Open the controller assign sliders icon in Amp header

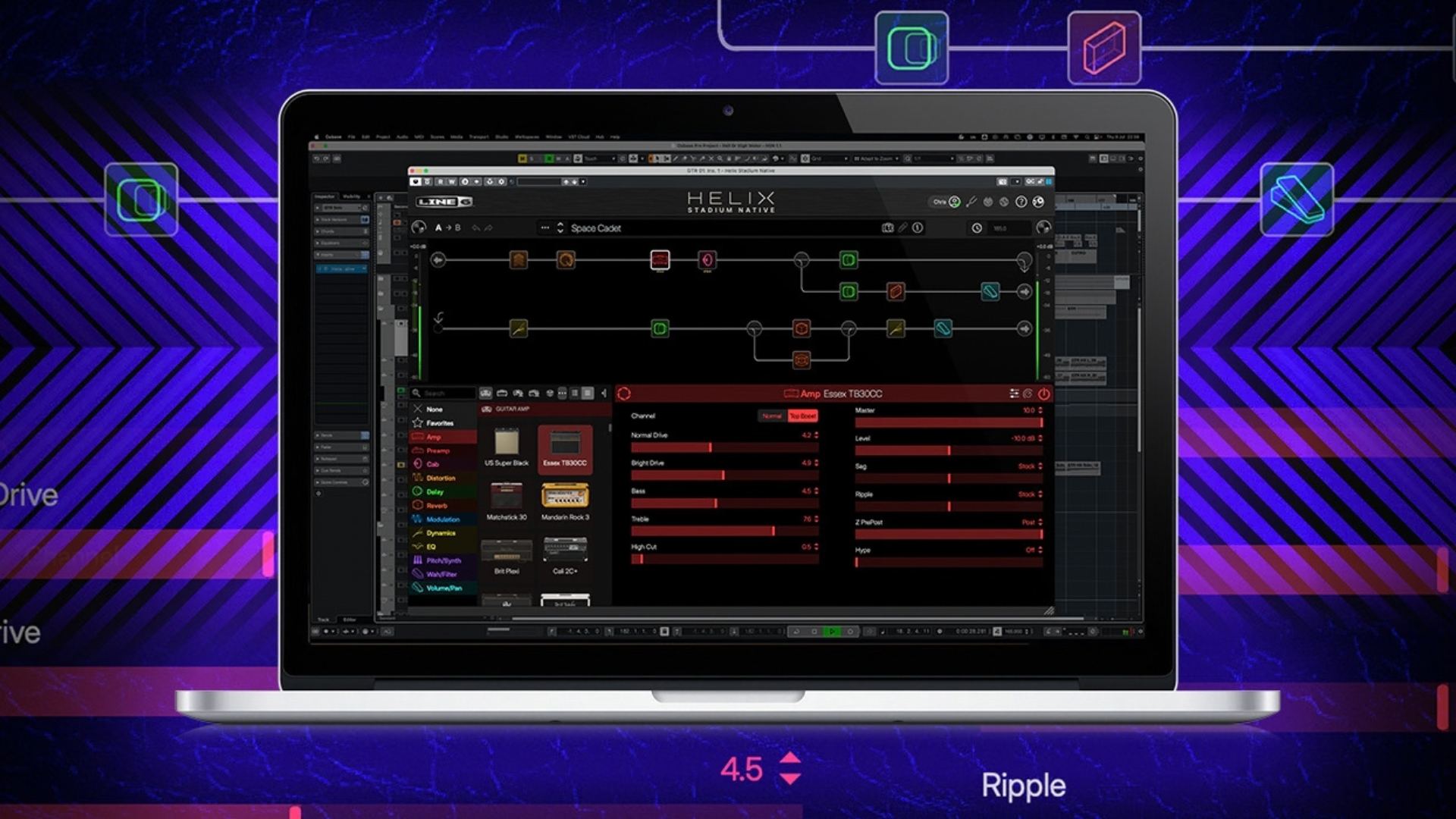[1014, 394]
